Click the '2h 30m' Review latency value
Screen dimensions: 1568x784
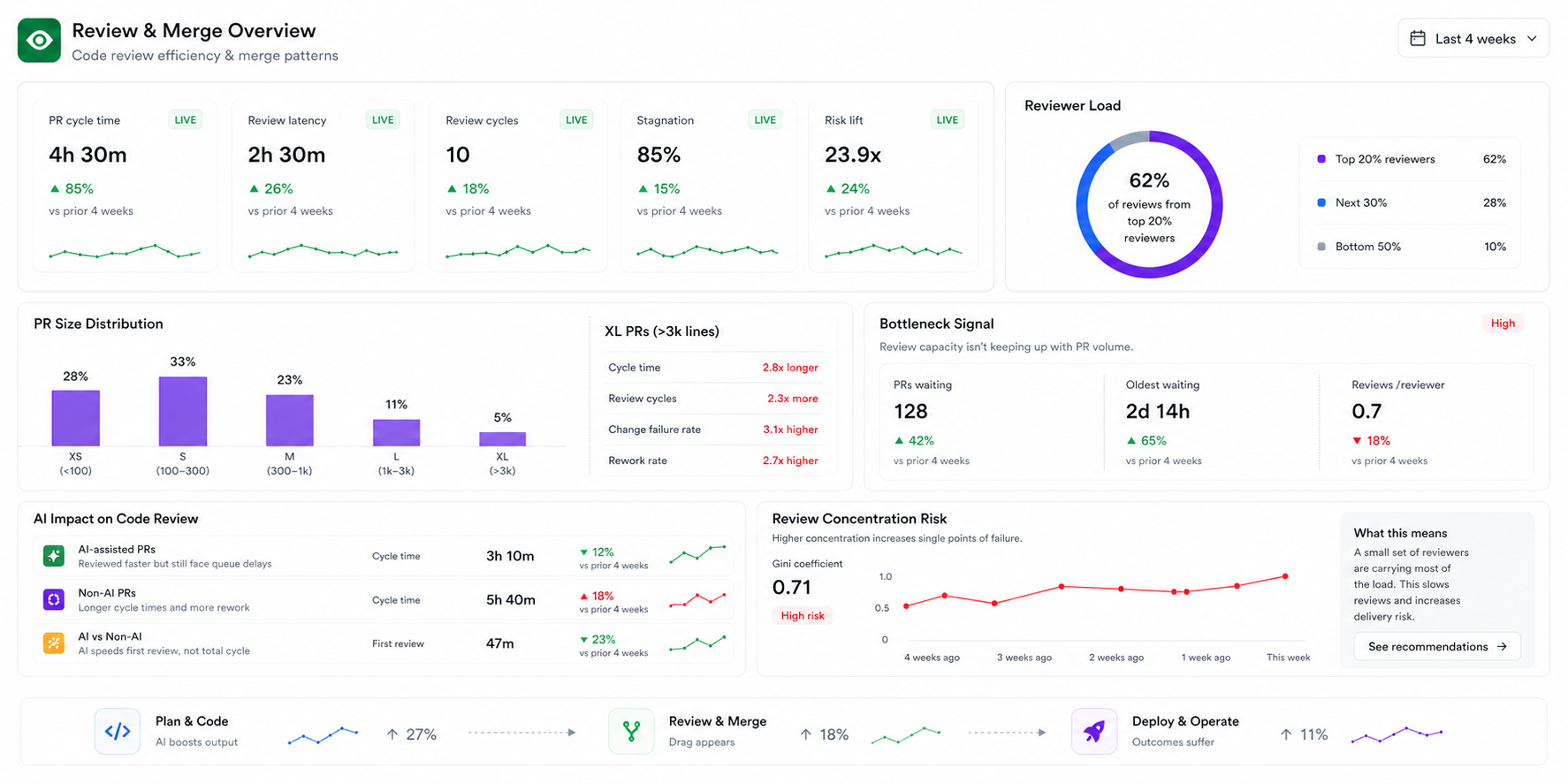286,155
